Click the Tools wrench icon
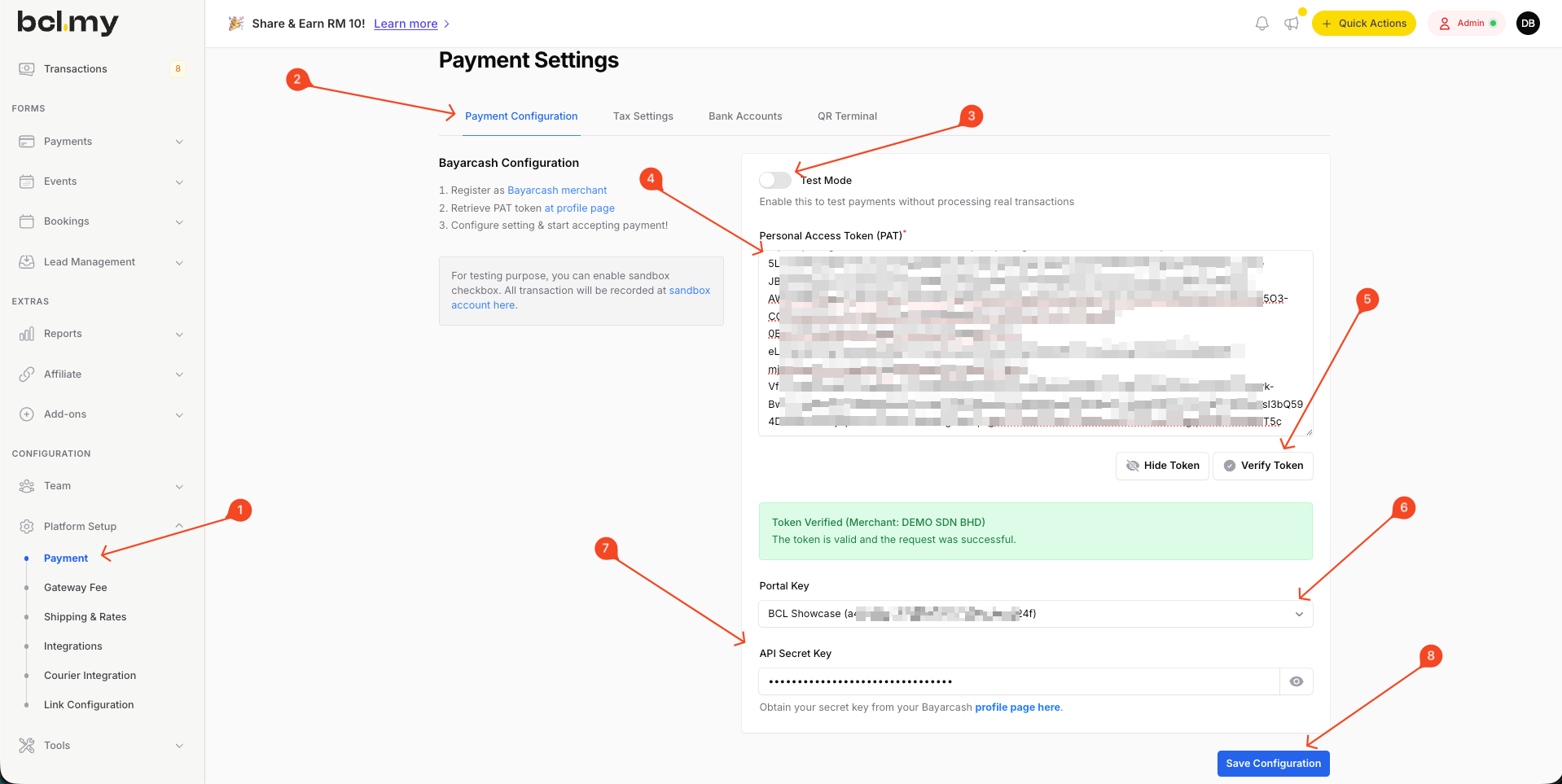The width and height of the screenshot is (1562, 784). pos(27,746)
